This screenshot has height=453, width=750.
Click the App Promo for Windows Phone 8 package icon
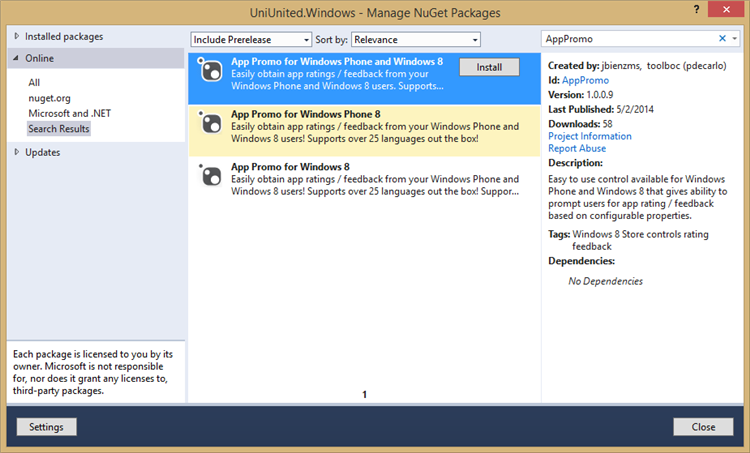coord(210,123)
